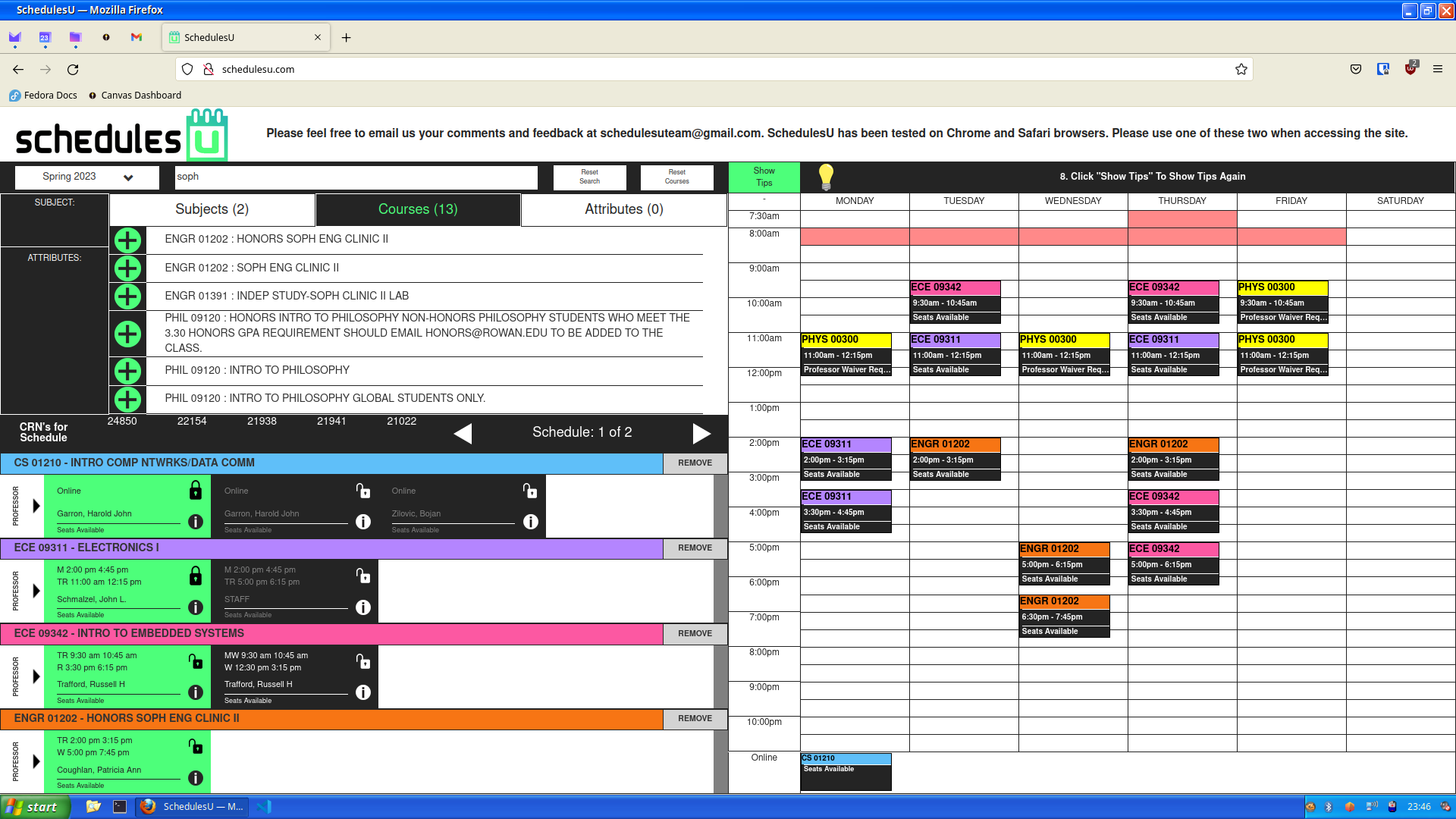Lock the Coughlan ENGR 01202 section
1456x819 pixels.
[196, 747]
